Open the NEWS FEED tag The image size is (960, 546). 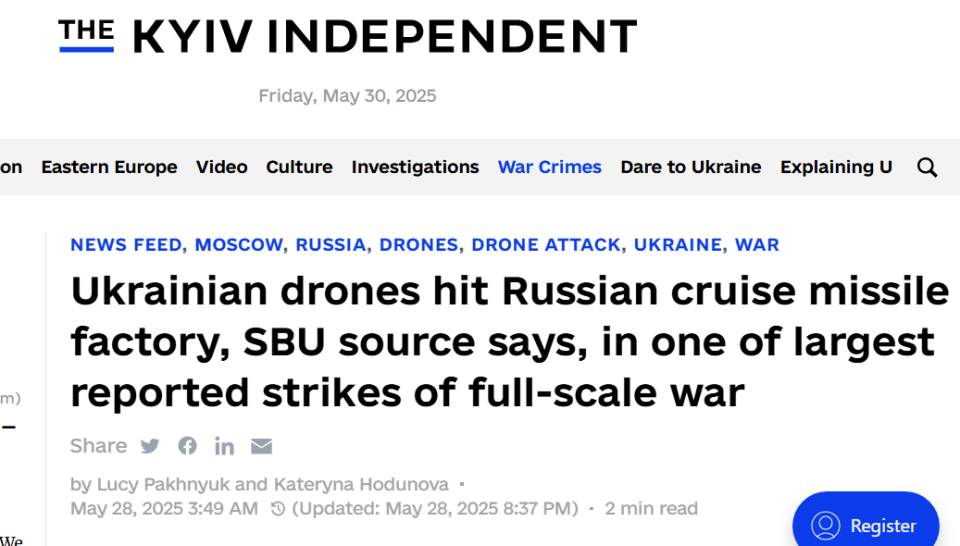point(126,245)
